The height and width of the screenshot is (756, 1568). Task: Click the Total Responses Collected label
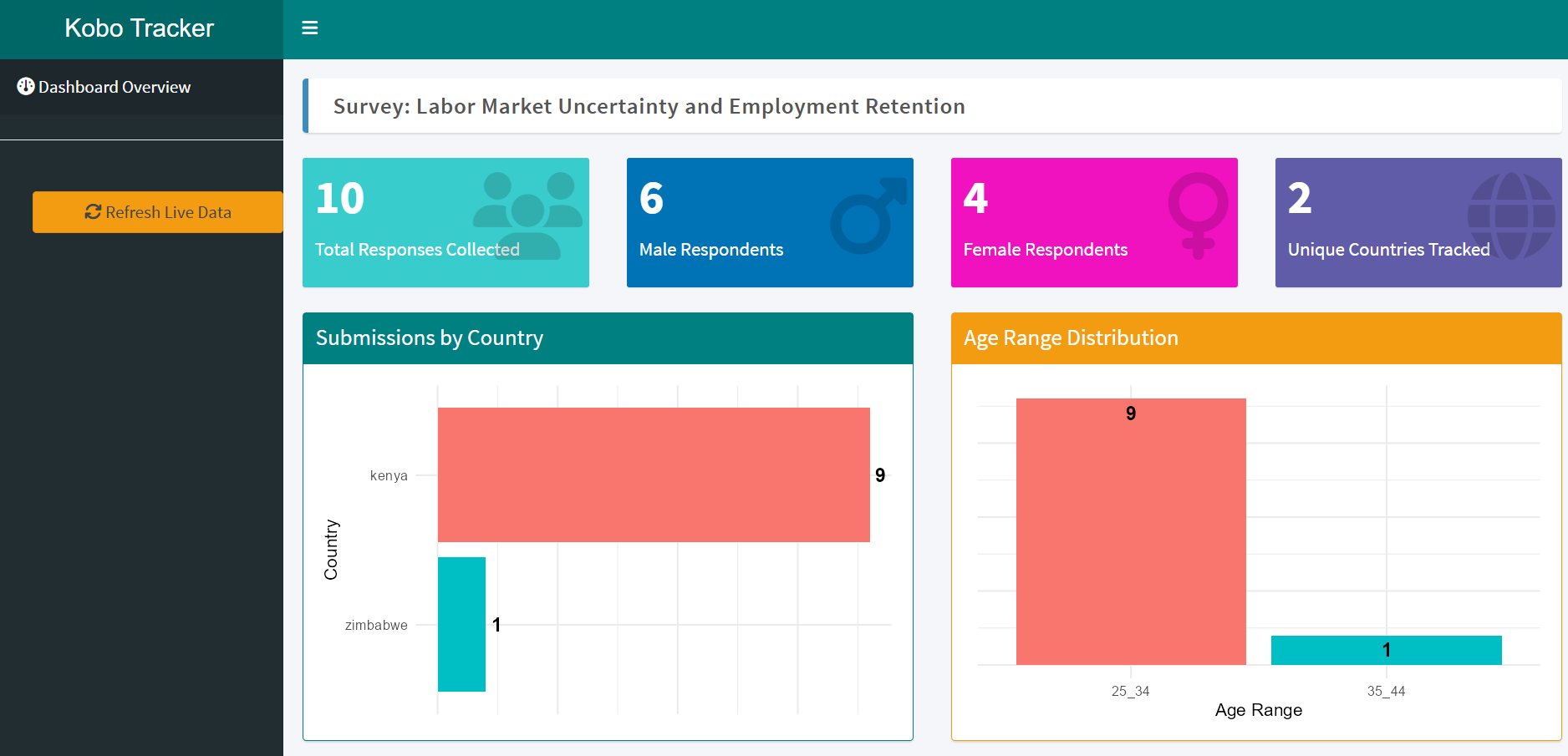click(417, 250)
